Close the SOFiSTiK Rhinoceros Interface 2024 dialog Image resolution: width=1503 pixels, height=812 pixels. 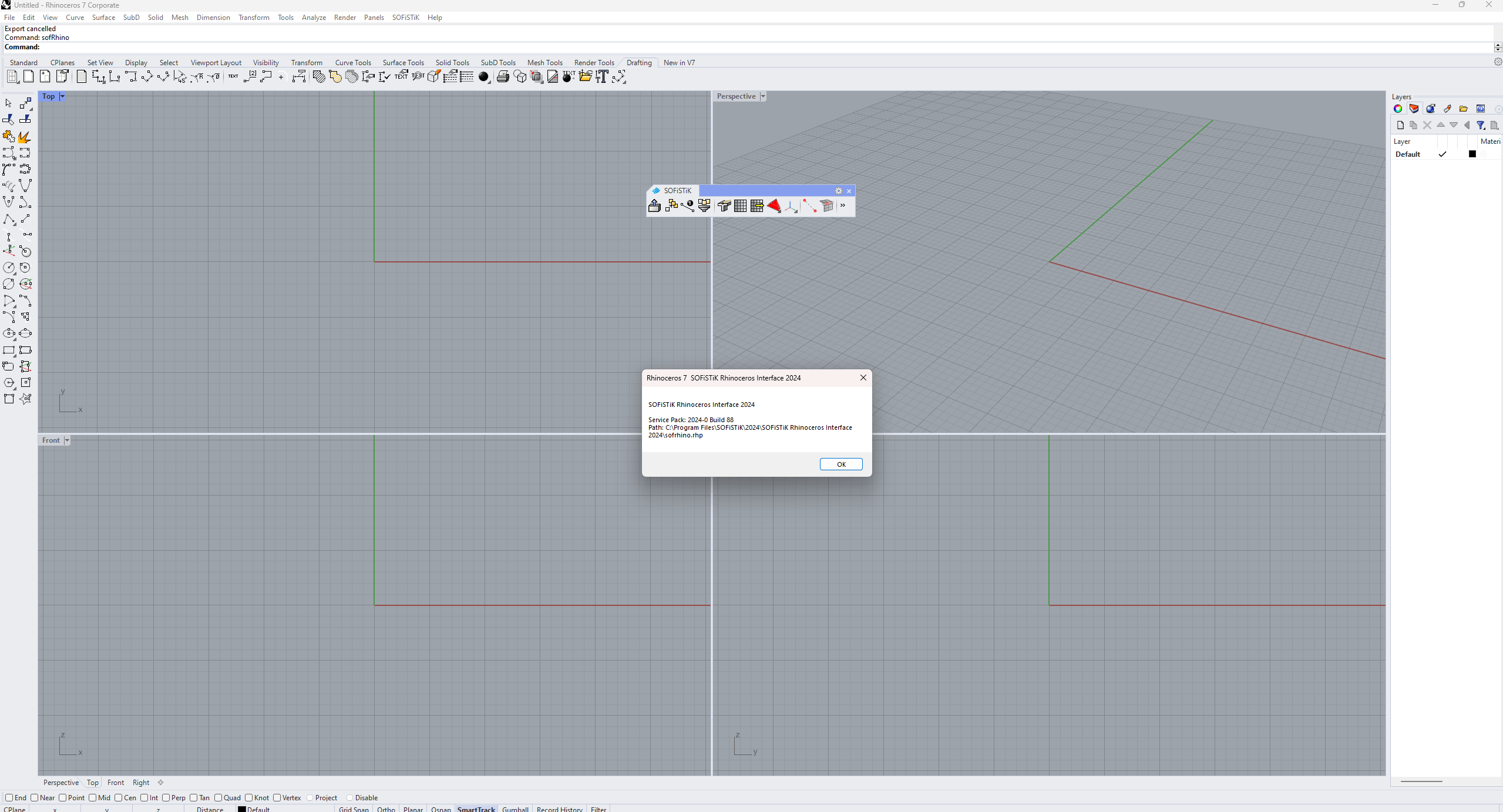[863, 378]
